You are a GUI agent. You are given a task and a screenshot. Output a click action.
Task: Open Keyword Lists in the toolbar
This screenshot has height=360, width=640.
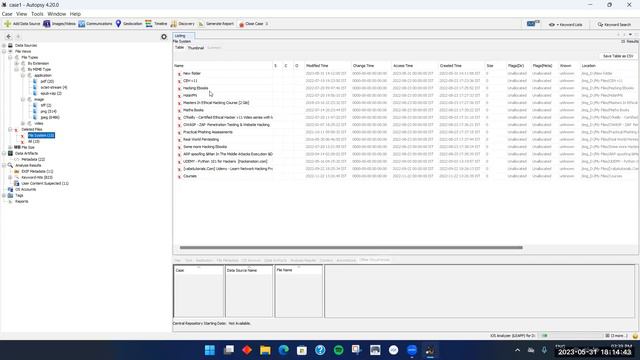point(566,24)
